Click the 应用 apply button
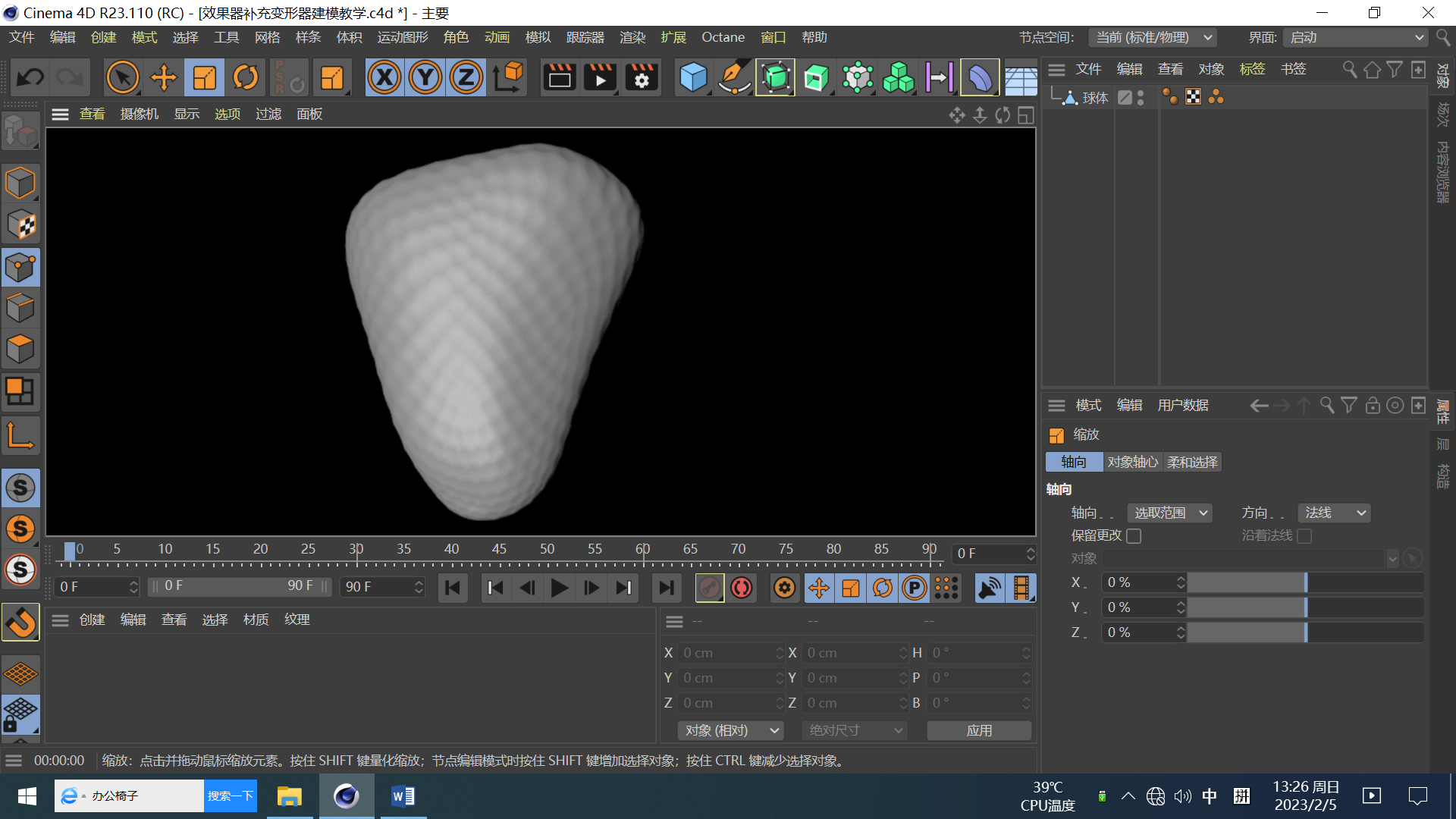 [979, 730]
